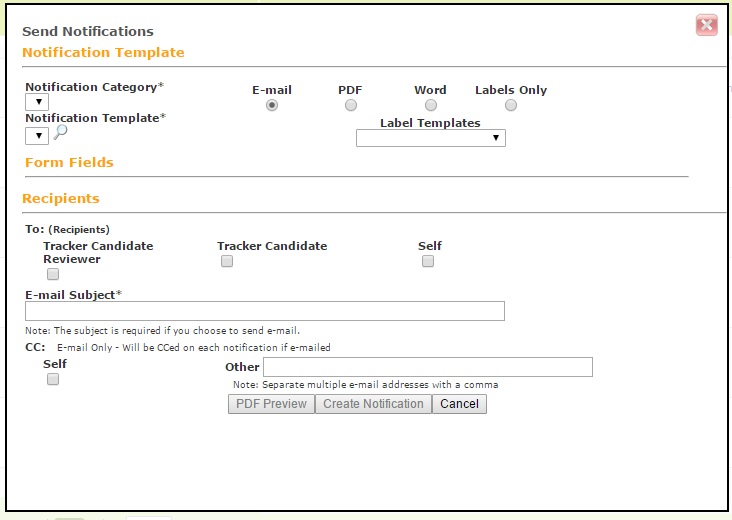Click the magnifying glass template search icon

[60, 133]
